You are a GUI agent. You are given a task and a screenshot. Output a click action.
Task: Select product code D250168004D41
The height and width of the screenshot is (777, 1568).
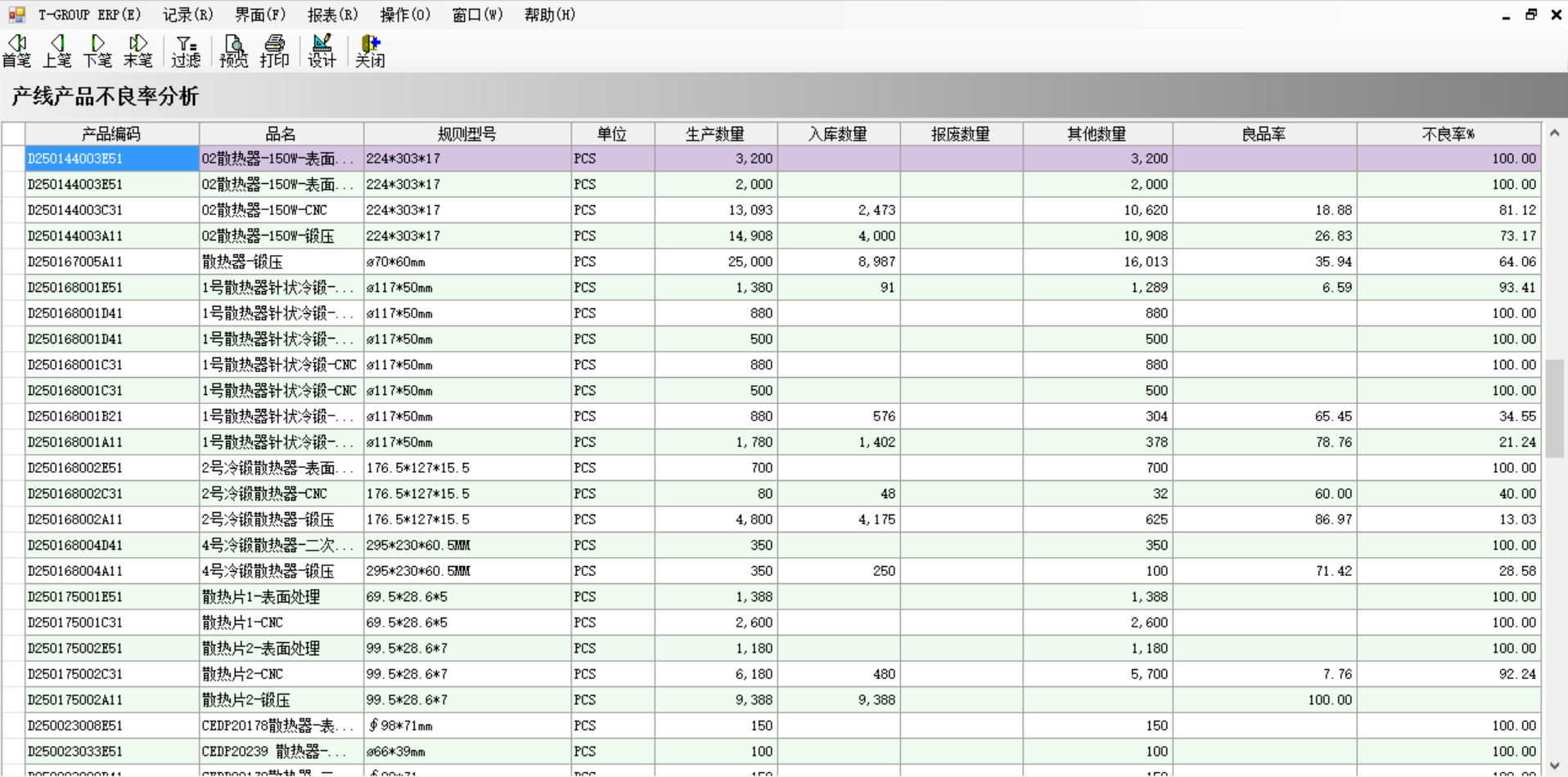pyautogui.click(x=112, y=546)
